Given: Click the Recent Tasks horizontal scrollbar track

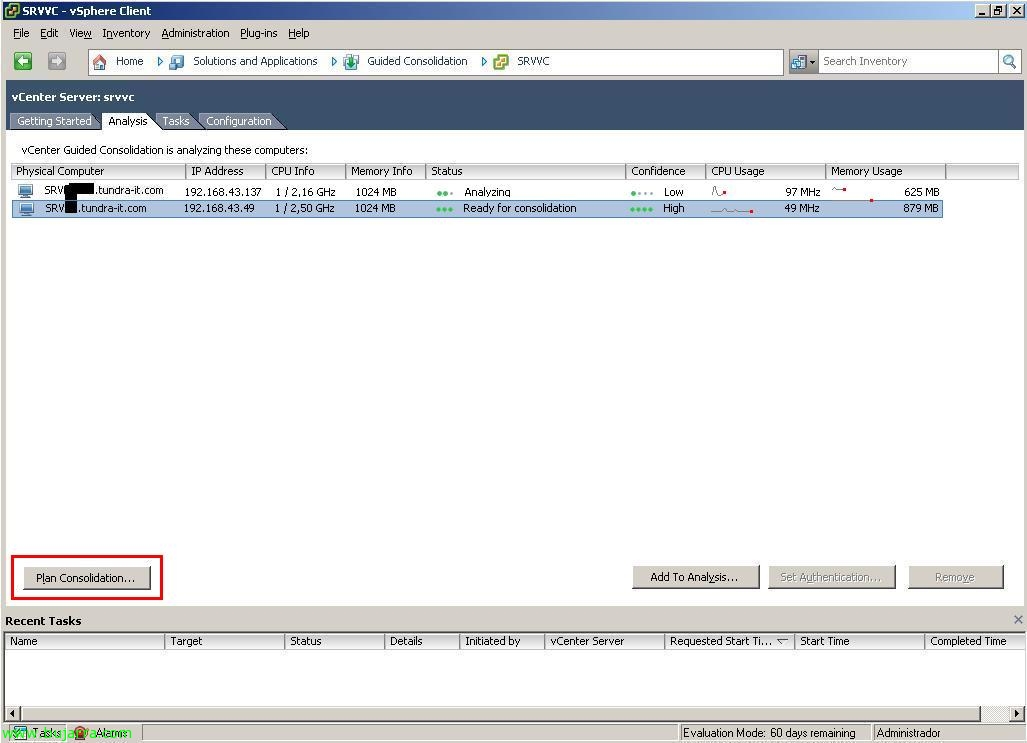Looking at the screenshot, I should (500, 713).
